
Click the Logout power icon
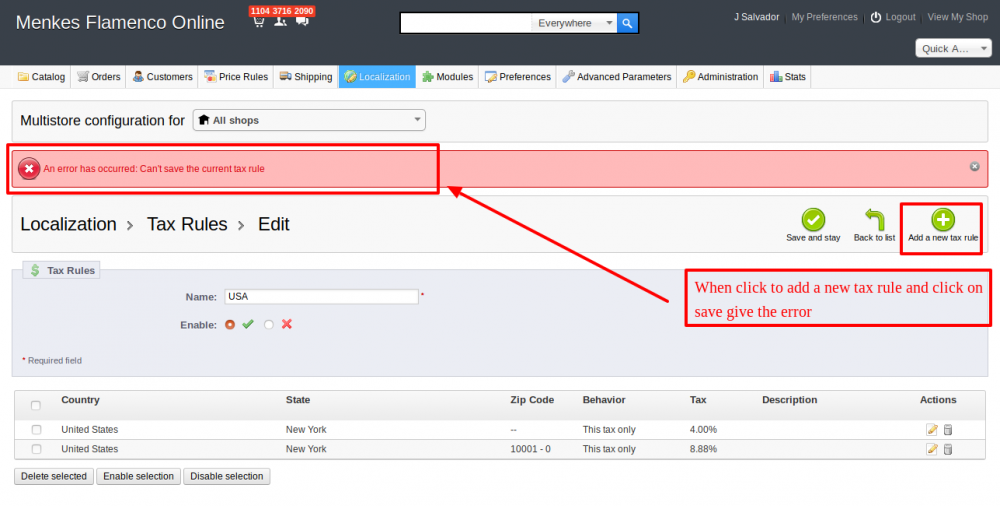point(876,17)
